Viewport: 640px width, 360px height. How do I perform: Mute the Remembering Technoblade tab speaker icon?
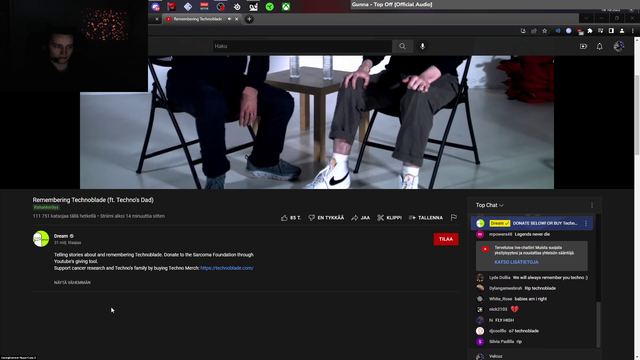pyautogui.click(x=229, y=19)
